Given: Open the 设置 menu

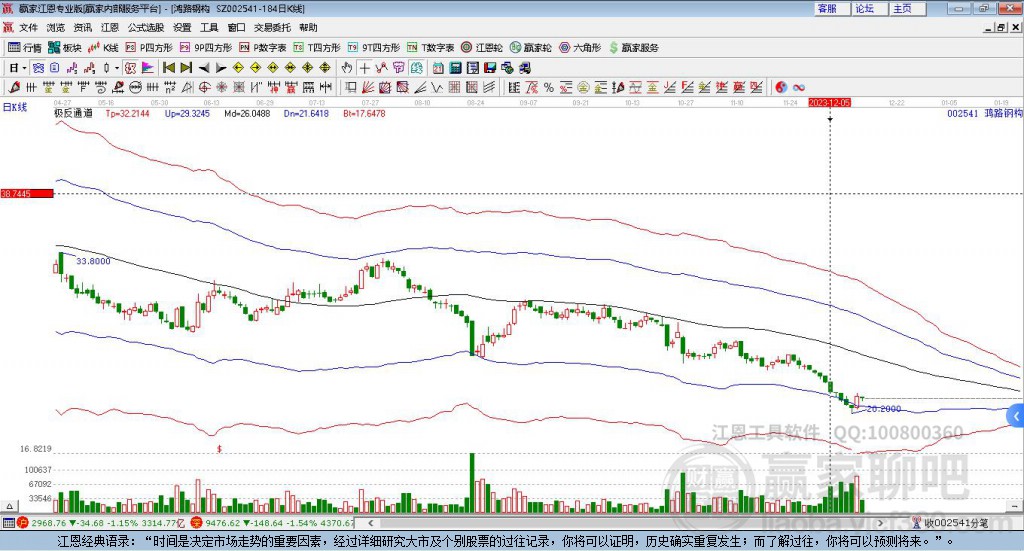Looking at the screenshot, I should click(182, 27).
